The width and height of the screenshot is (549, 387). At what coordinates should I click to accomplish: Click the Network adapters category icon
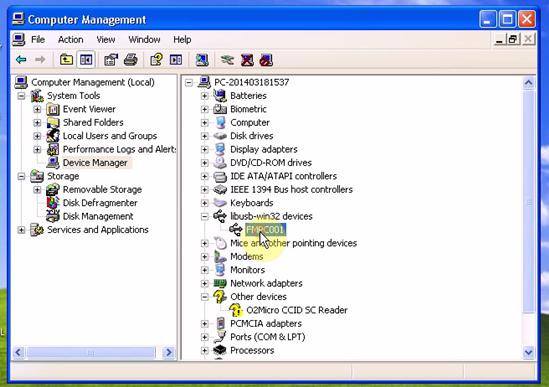[220, 283]
